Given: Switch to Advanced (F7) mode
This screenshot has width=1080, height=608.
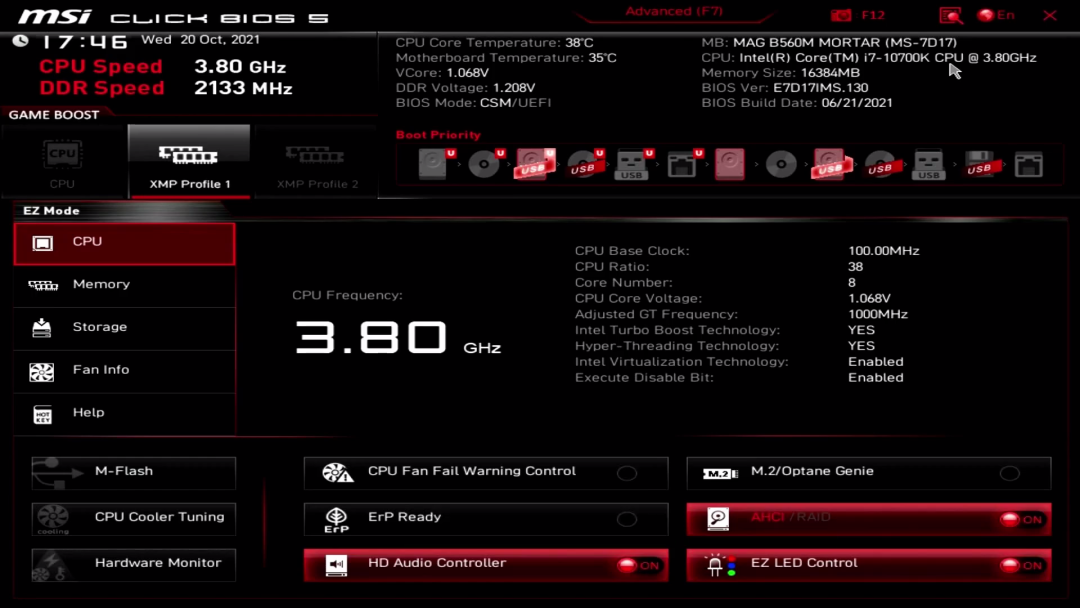Looking at the screenshot, I should [673, 12].
